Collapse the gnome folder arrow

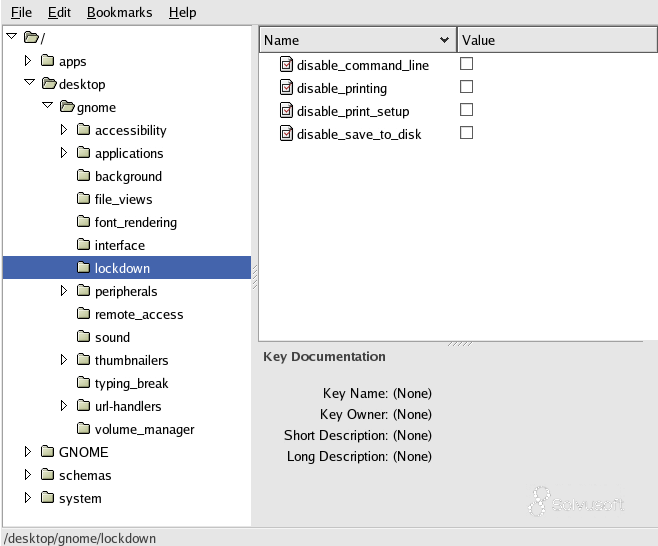(x=47, y=105)
